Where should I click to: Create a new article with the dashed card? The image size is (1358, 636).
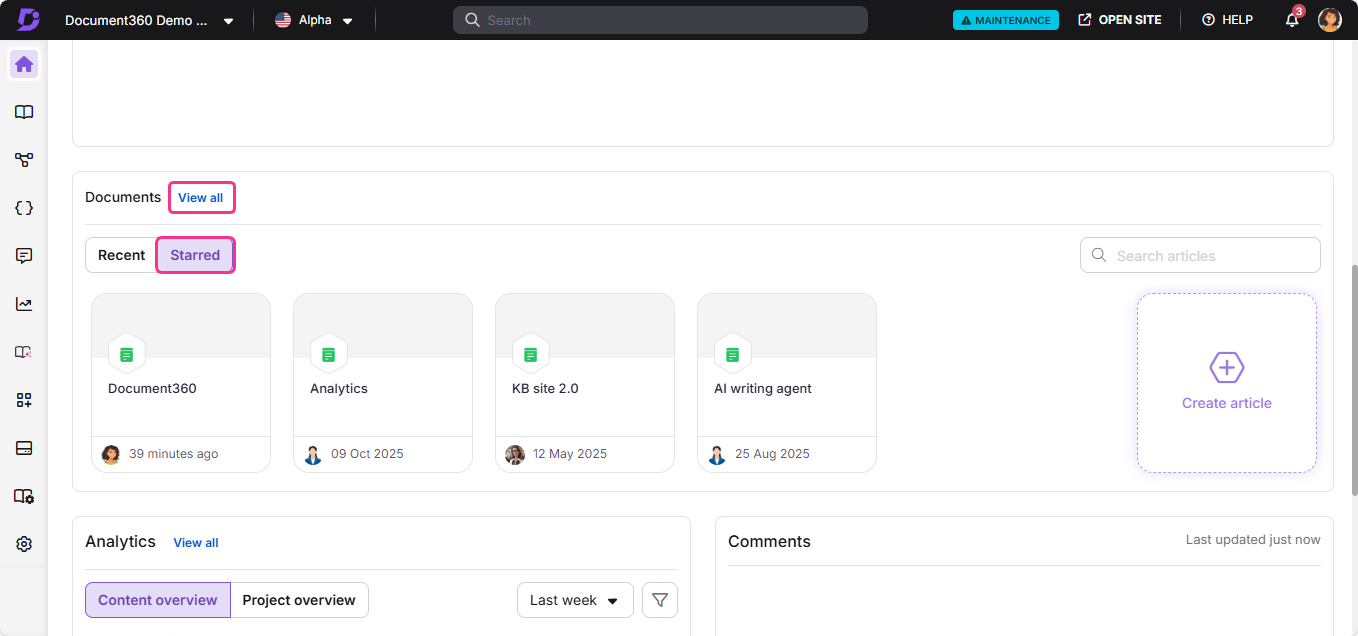point(1227,383)
